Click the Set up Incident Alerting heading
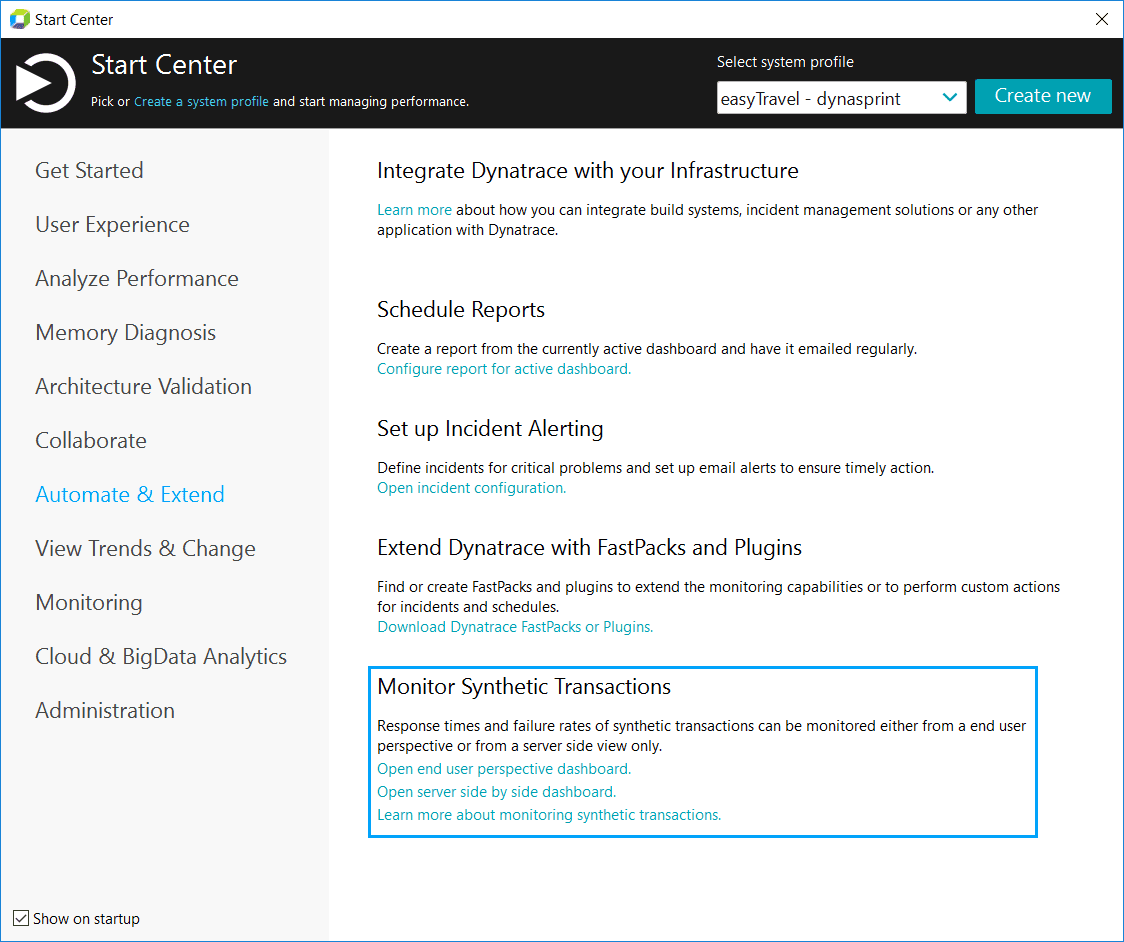 pyautogui.click(x=490, y=429)
